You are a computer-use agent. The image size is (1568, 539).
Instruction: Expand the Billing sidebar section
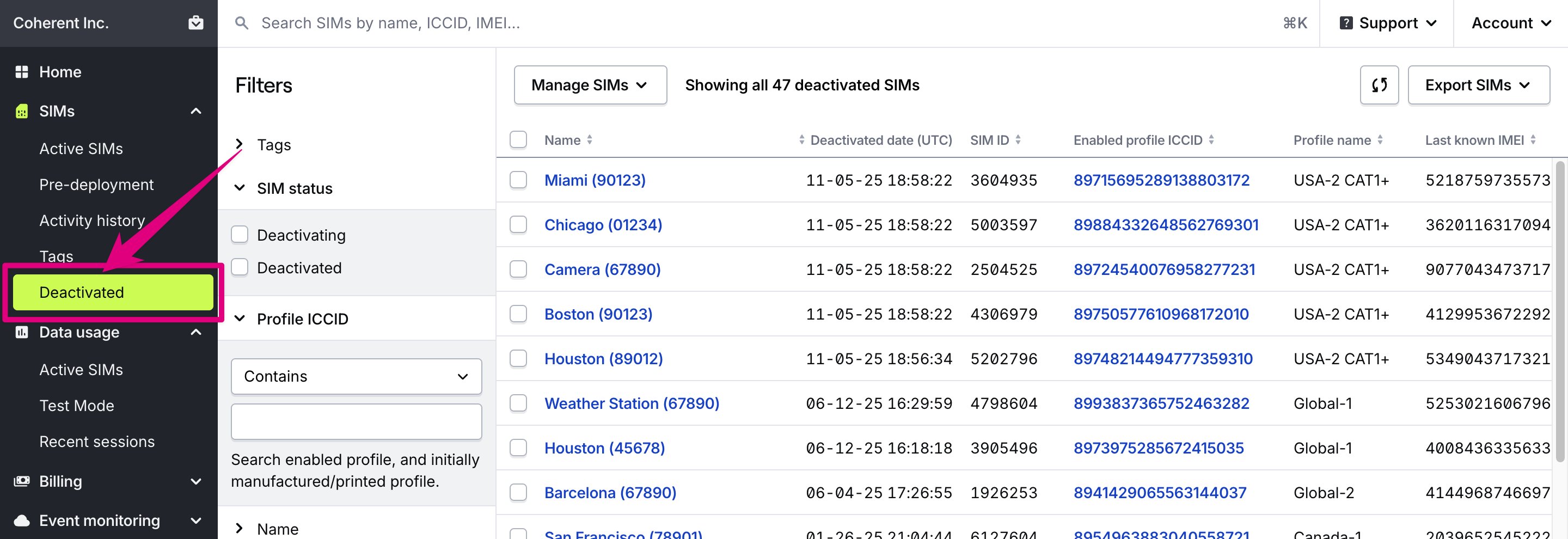(196, 481)
